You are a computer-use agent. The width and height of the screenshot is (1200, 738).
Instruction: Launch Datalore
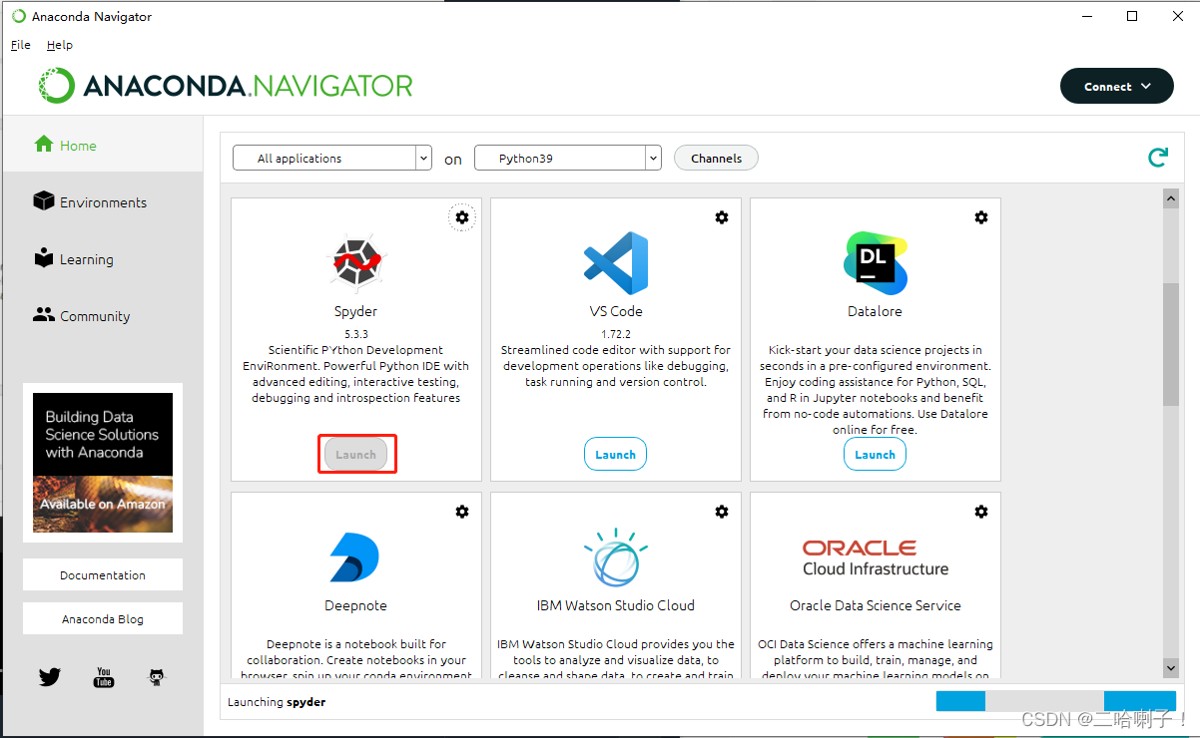[x=875, y=454]
